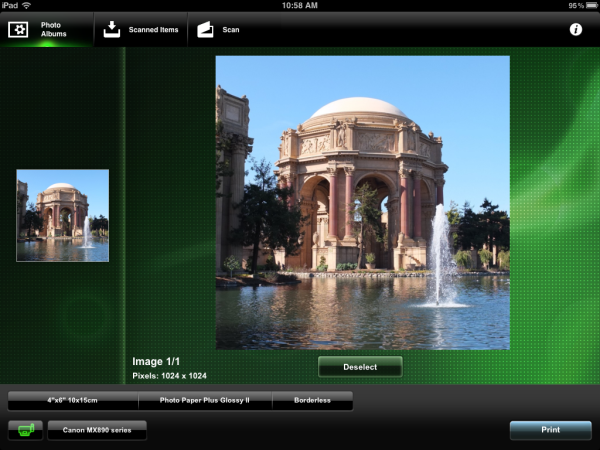
Task: Tap the Wi-Fi icon in status bar
Action: coord(26,6)
